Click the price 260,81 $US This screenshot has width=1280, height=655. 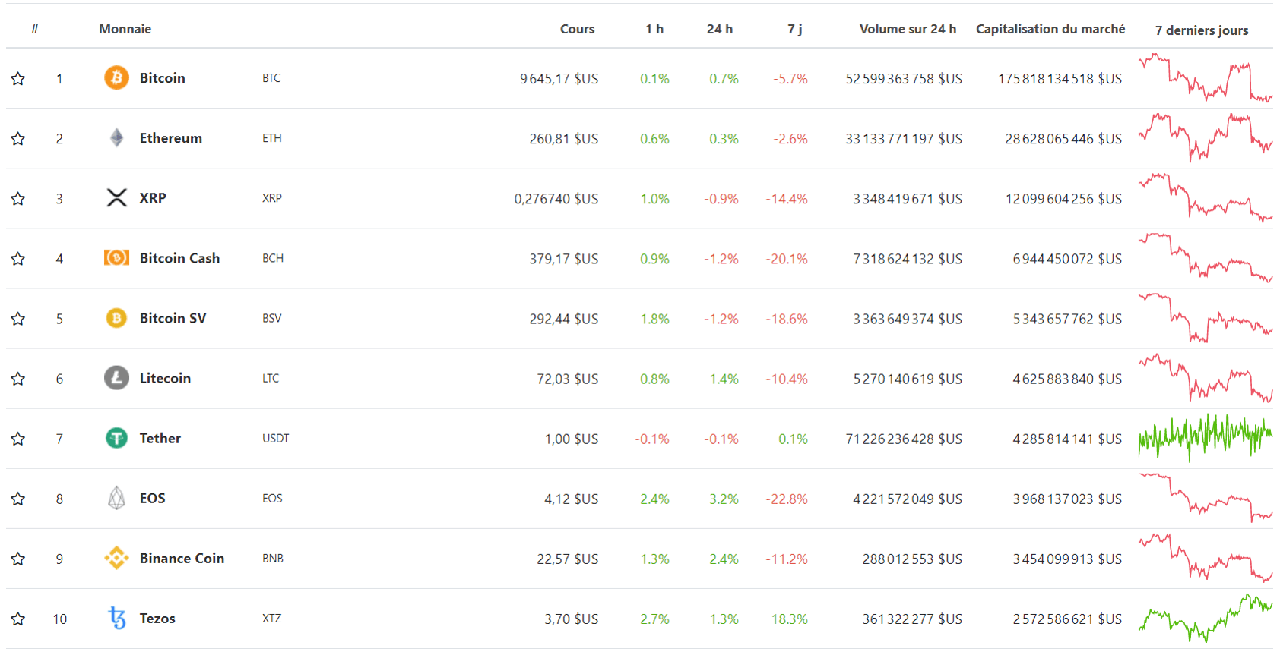pos(564,138)
